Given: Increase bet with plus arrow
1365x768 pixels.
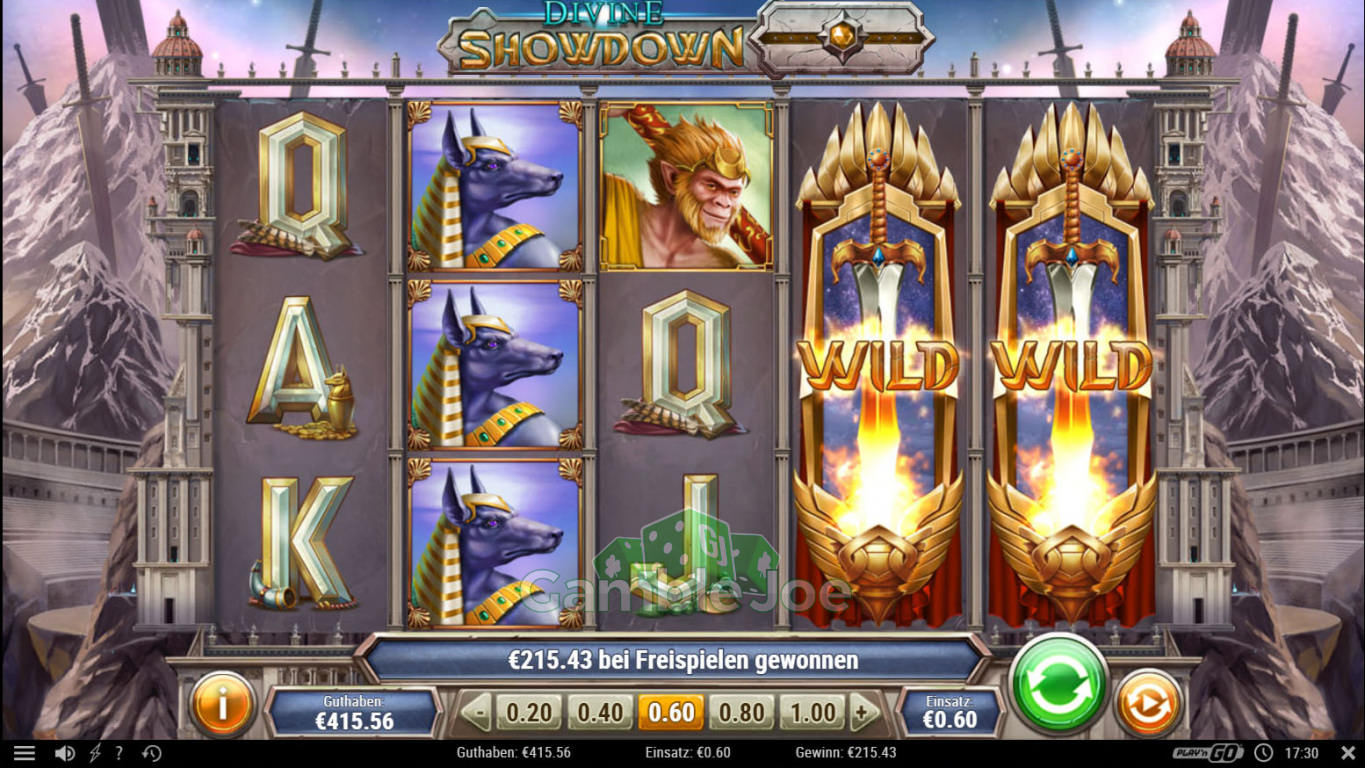Looking at the screenshot, I should click(862, 713).
